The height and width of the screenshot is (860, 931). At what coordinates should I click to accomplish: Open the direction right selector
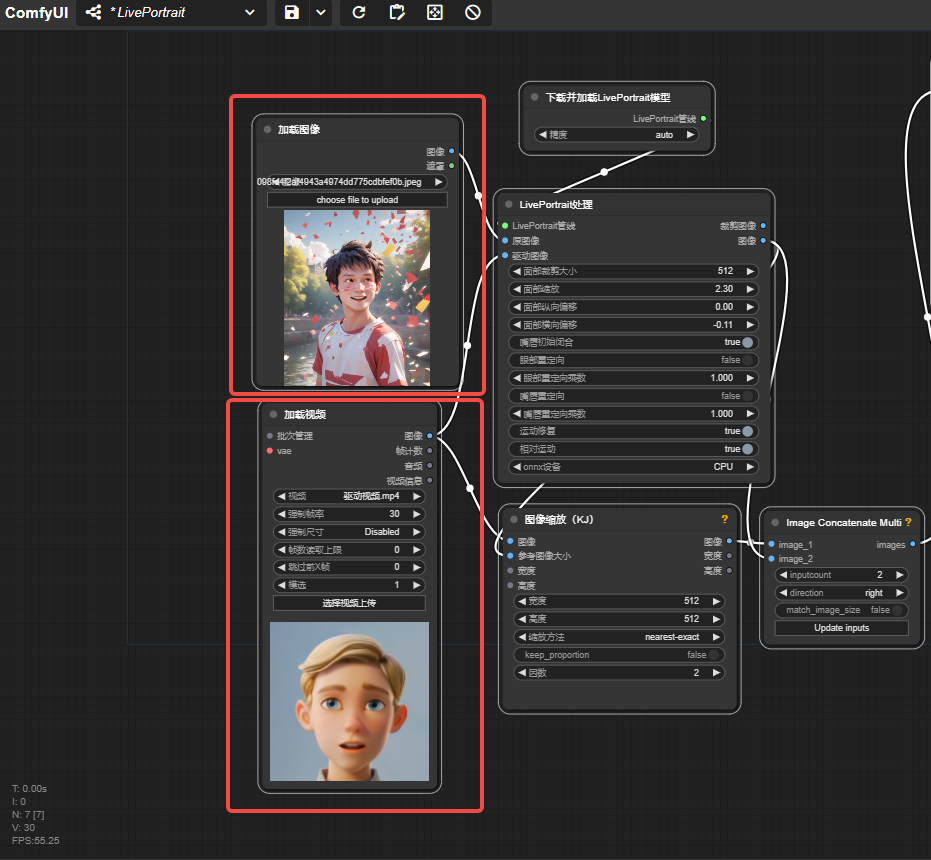[x=841, y=593]
